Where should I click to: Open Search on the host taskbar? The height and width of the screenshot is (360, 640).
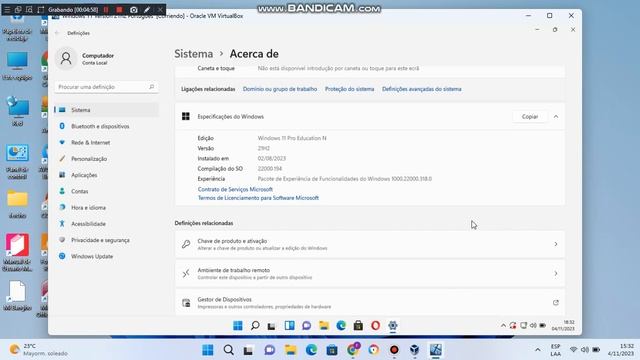coord(229,350)
